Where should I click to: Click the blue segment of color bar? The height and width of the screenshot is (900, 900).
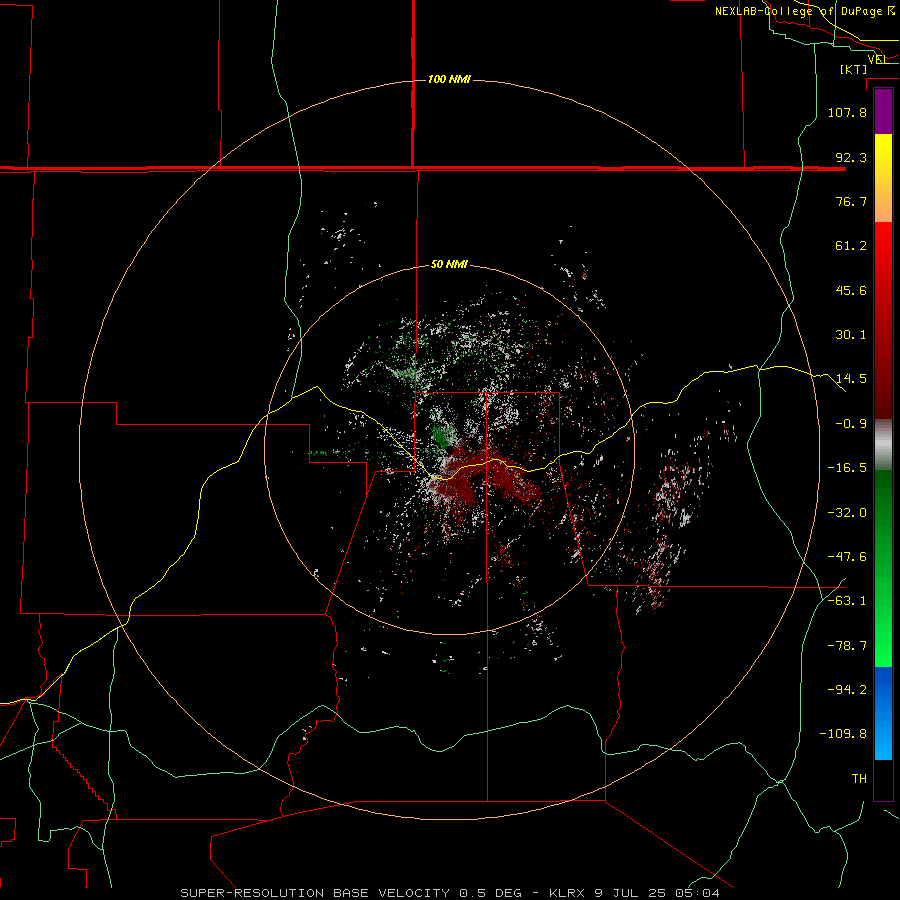coord(883,713)
